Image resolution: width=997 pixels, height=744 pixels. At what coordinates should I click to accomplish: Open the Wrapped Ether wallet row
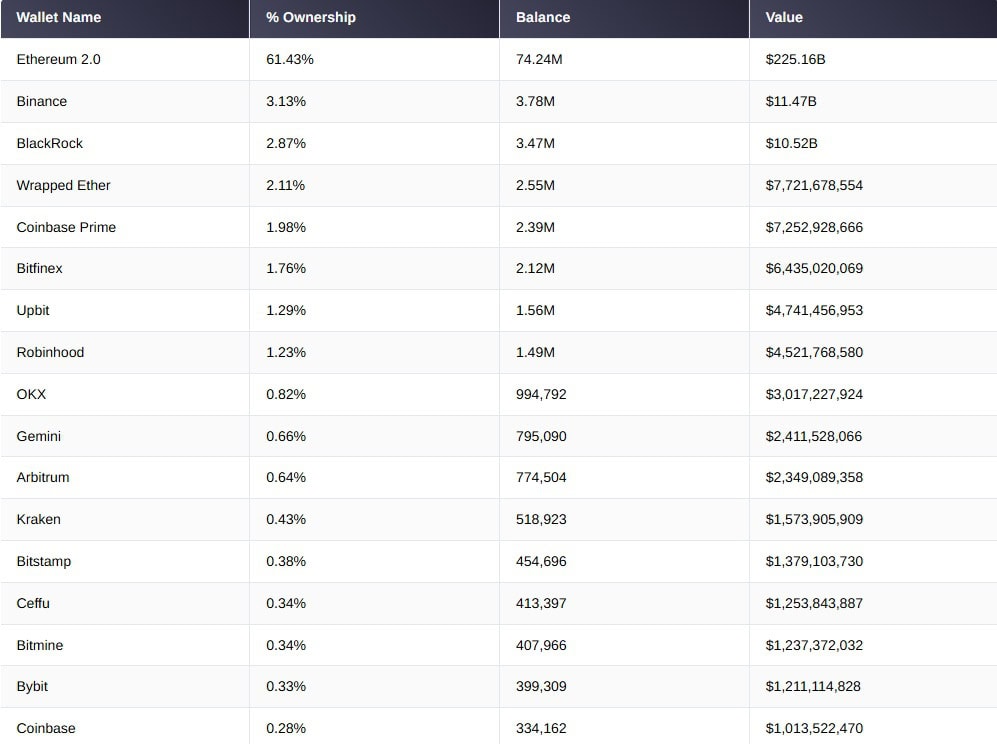pyautogui.click(x=63, y=185)
